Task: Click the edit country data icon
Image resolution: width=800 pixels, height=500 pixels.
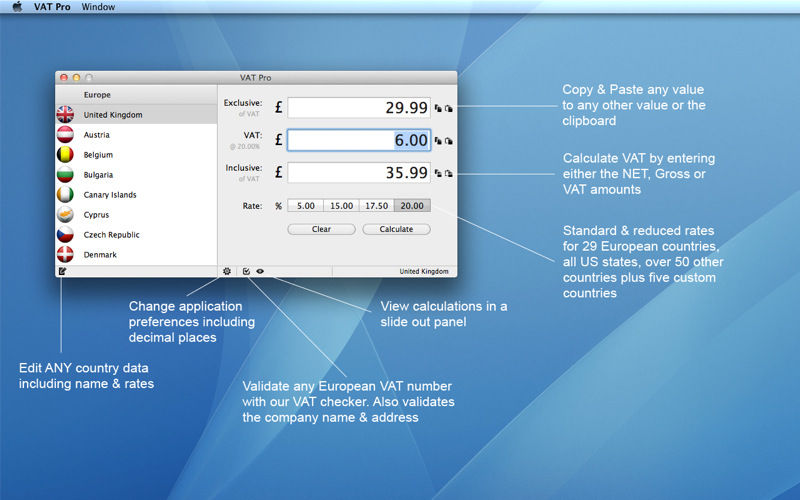Action: point(62,271)
